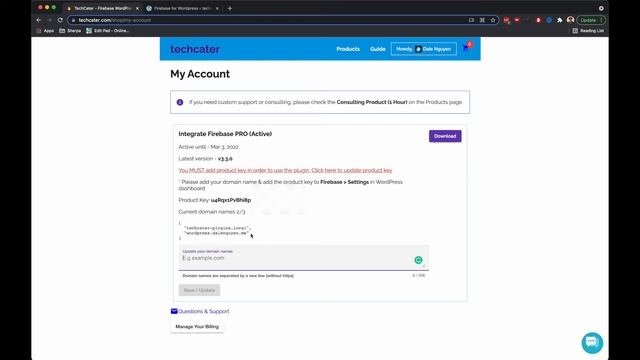
Task: Select the "techcater-plugins.local" domain entry
Action: [x=217, y=228]
